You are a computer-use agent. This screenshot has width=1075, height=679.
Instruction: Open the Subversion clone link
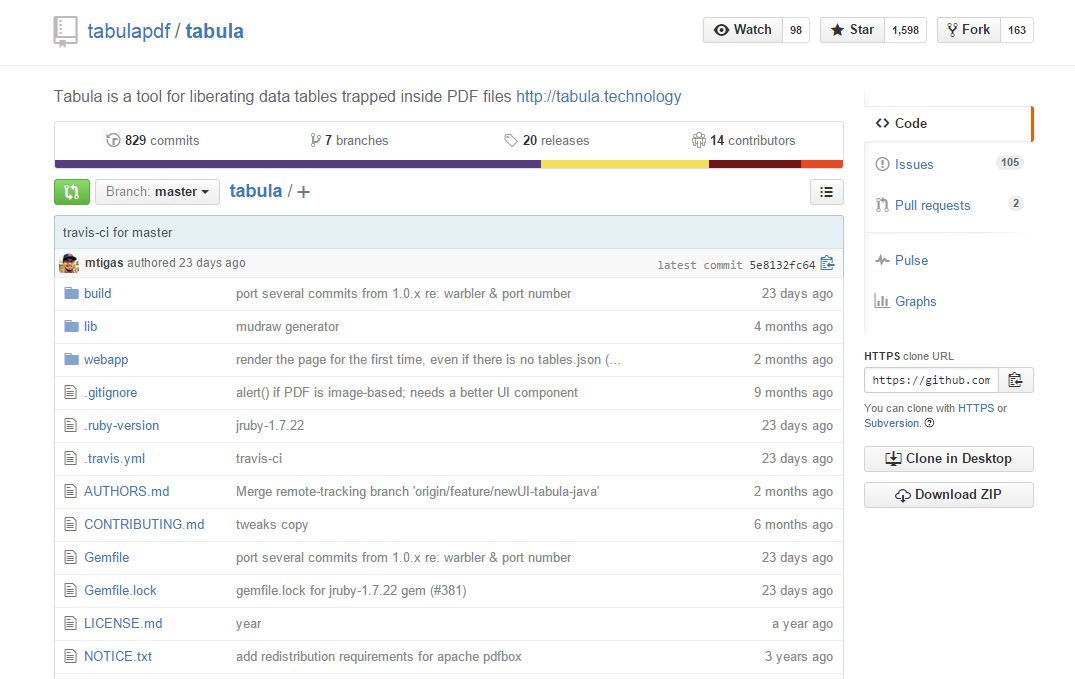pyautogui.click(x=891, y=423)
